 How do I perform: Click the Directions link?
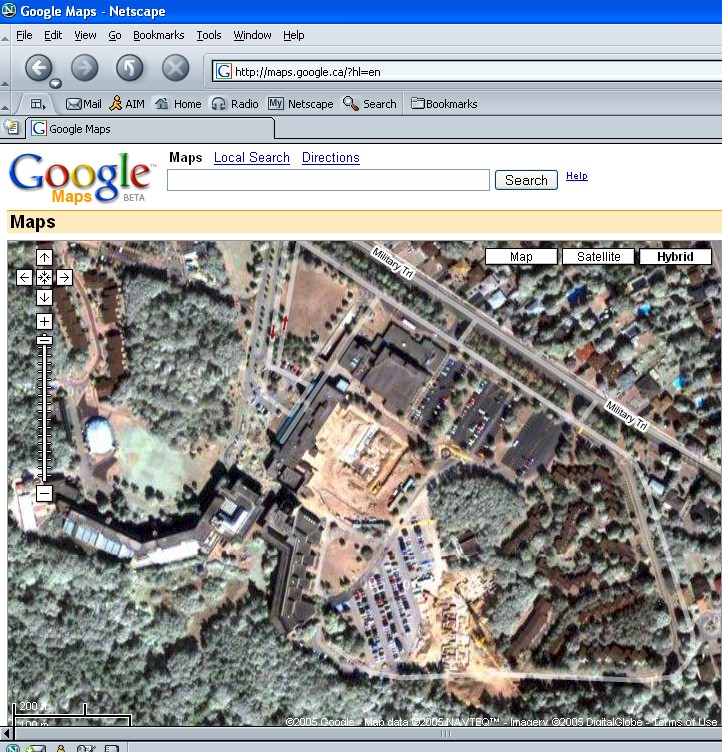pos(331,157)
